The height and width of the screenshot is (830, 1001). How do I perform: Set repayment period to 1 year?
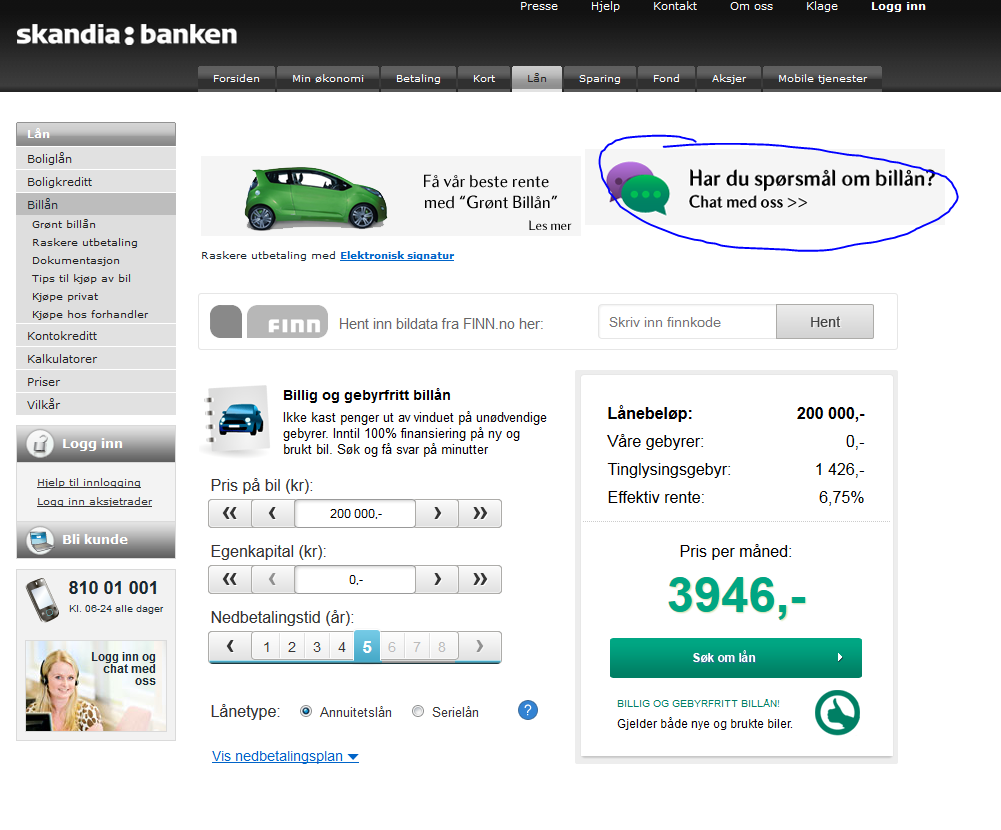(267, 647)
